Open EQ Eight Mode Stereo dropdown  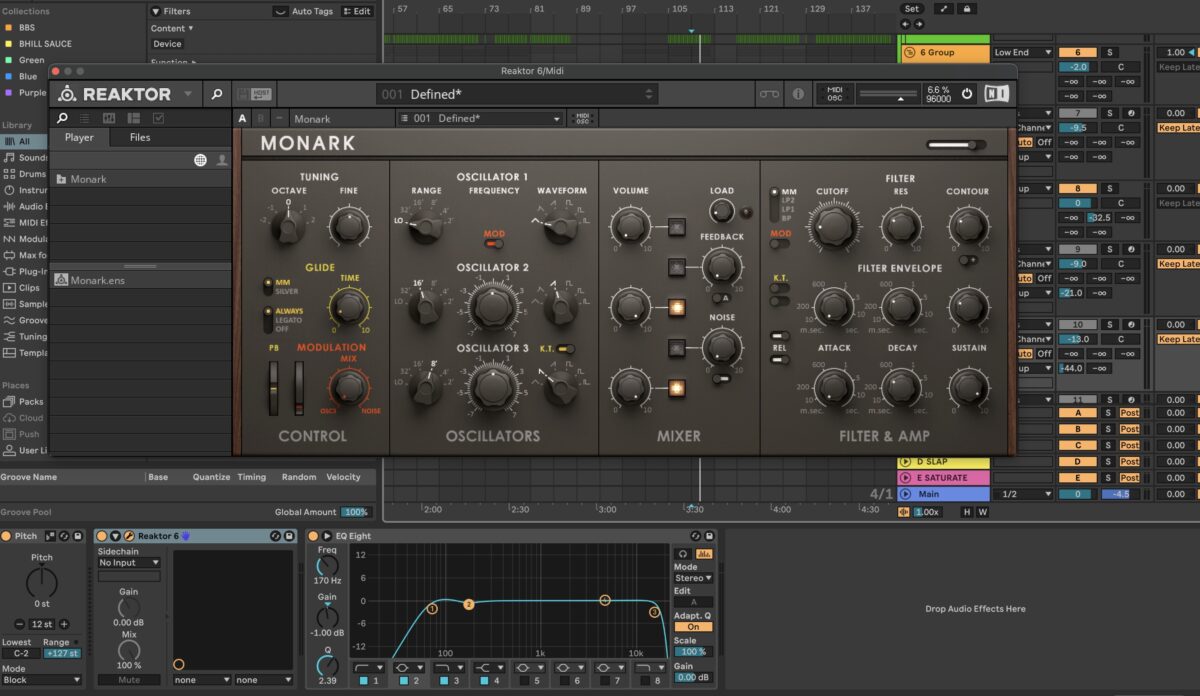click(x=693, y=578)
